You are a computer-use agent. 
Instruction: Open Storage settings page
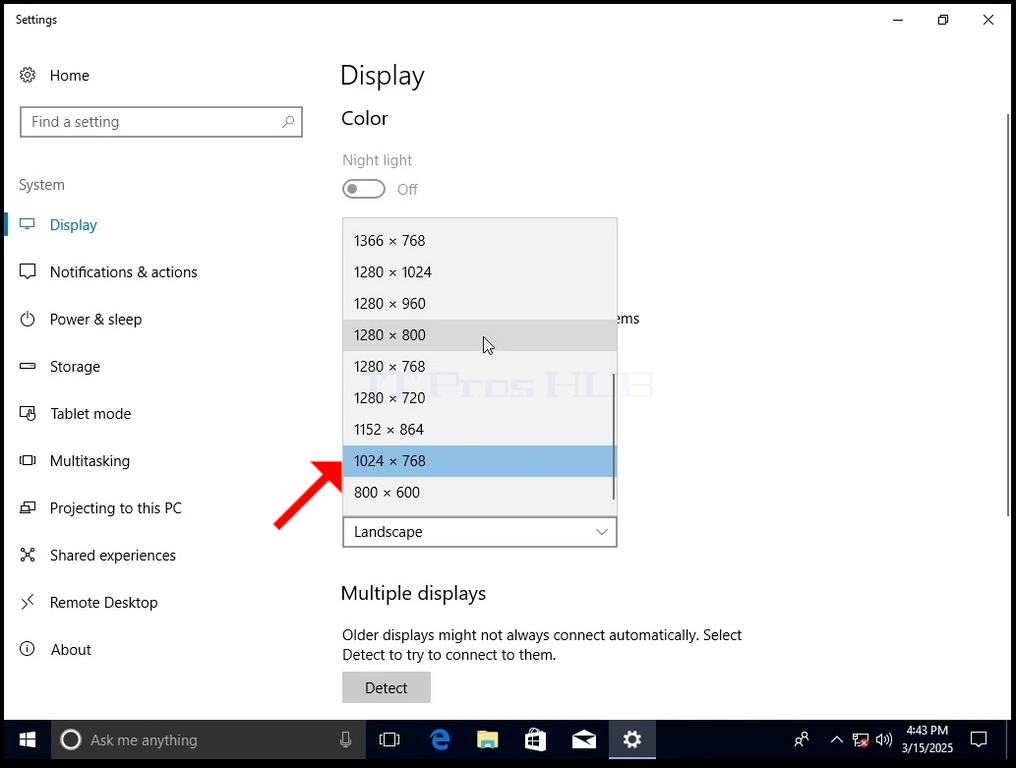(x=75, y=366)
